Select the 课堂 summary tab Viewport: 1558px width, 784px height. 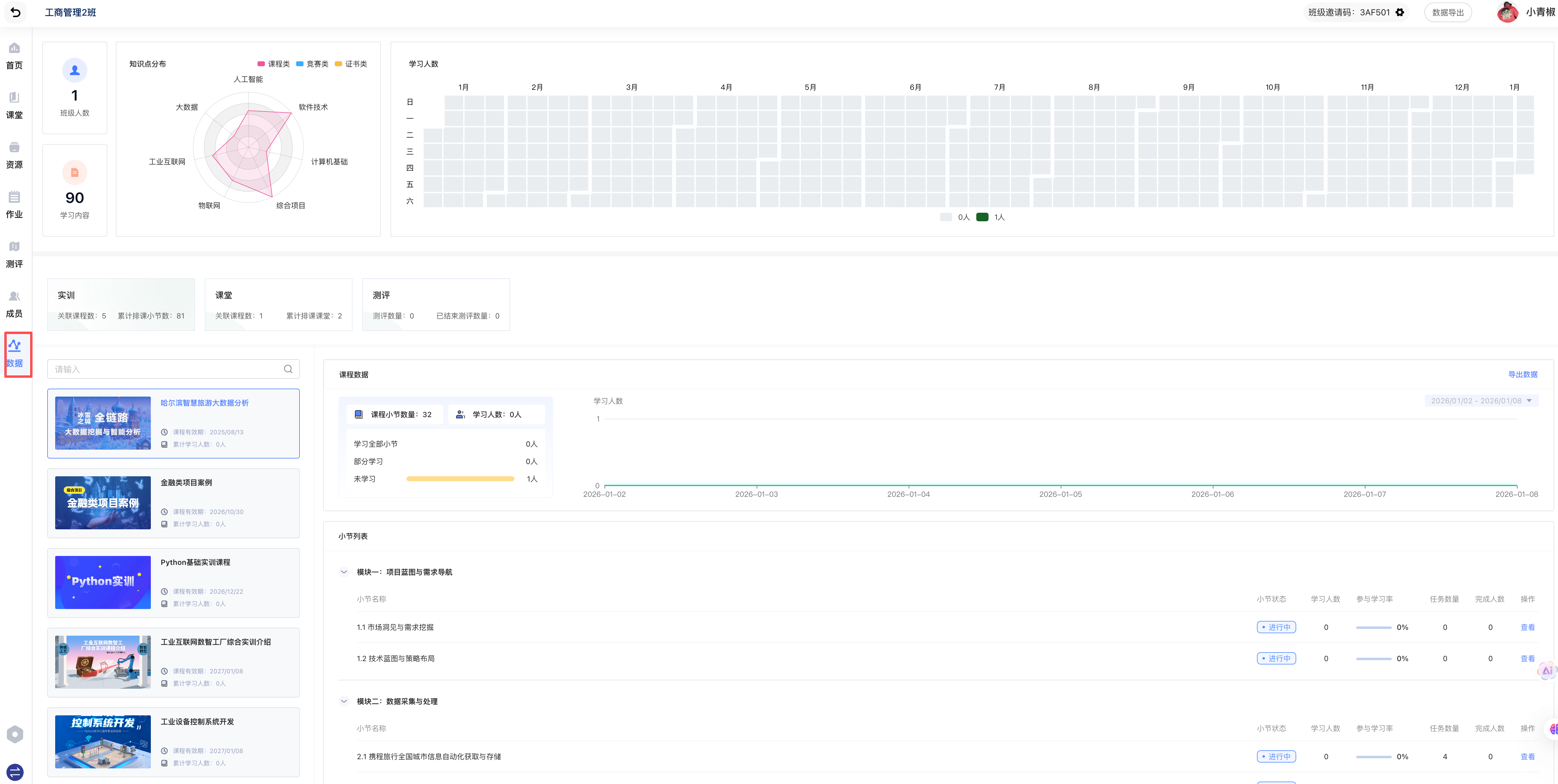[278, 304]
